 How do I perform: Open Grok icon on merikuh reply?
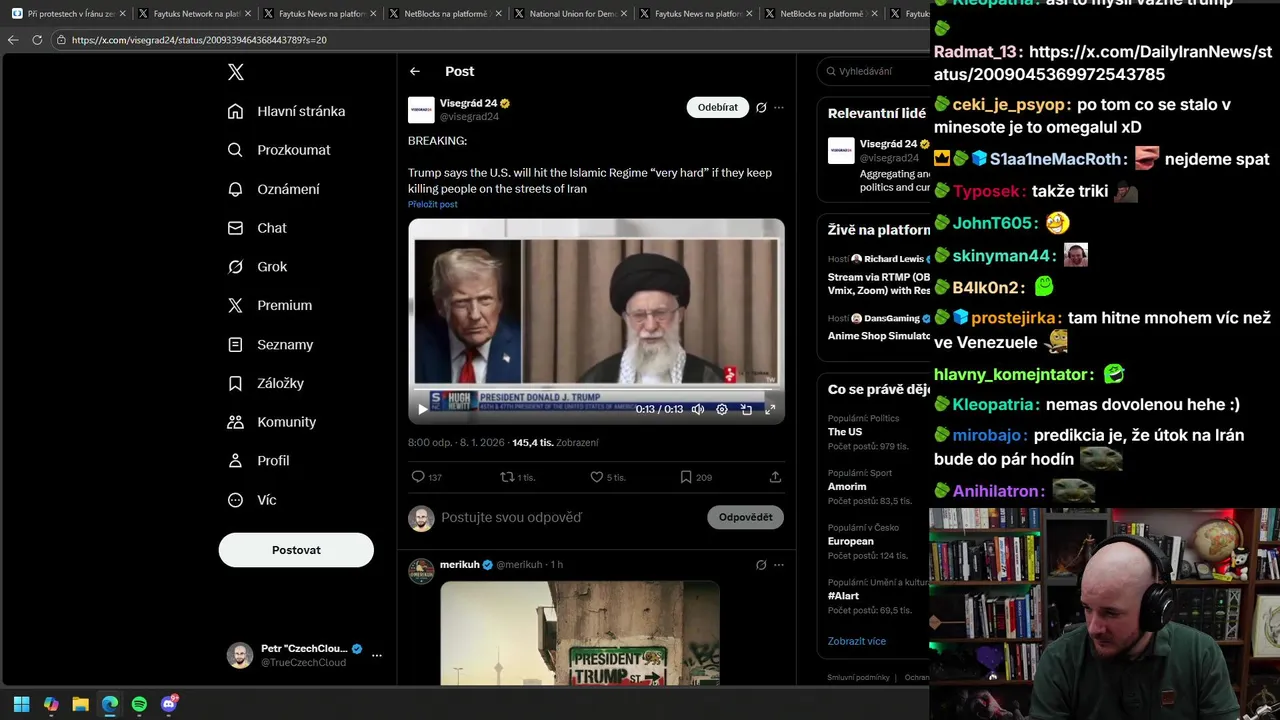coord(761,565)
